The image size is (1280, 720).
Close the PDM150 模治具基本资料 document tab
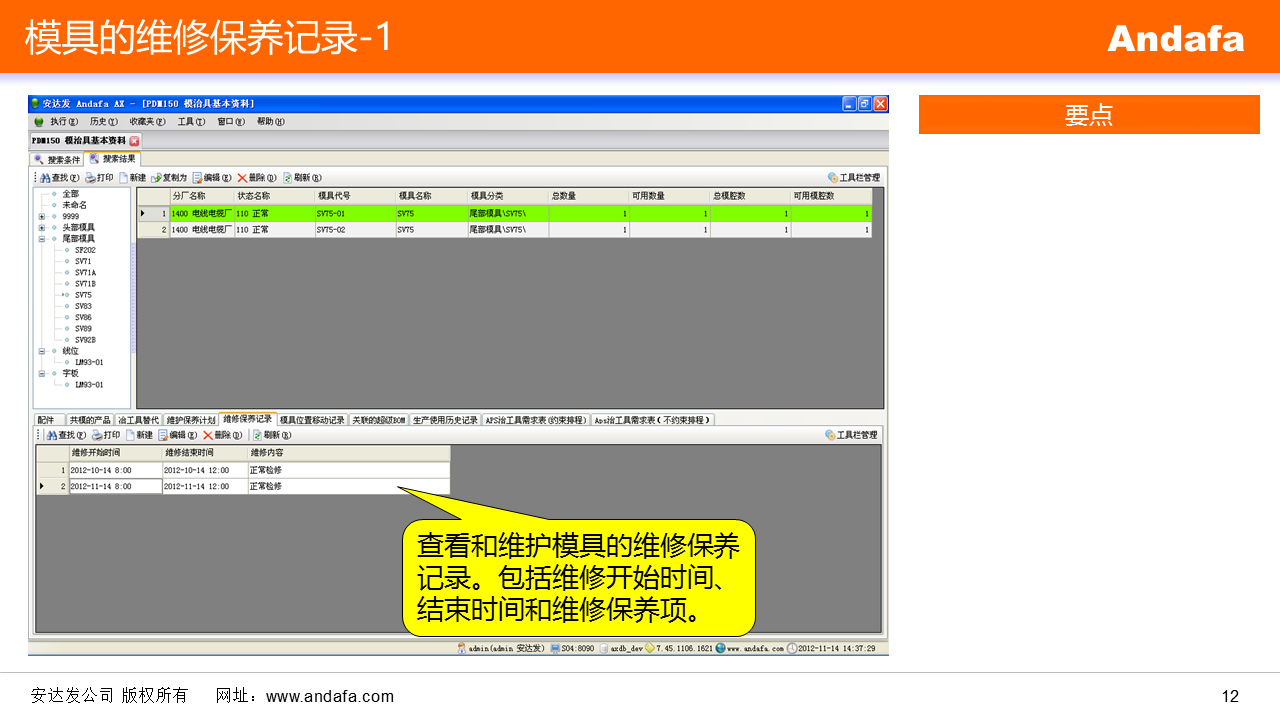tap(134, 141)
